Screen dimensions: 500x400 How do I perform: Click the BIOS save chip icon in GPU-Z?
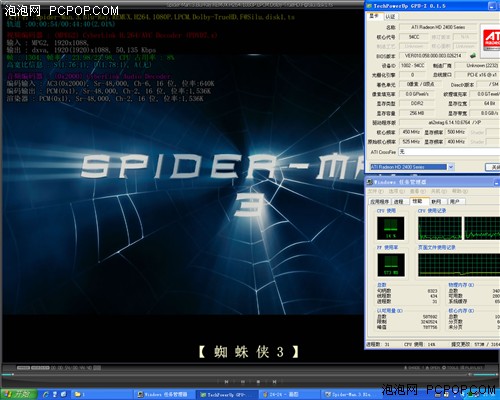[472, 55]
